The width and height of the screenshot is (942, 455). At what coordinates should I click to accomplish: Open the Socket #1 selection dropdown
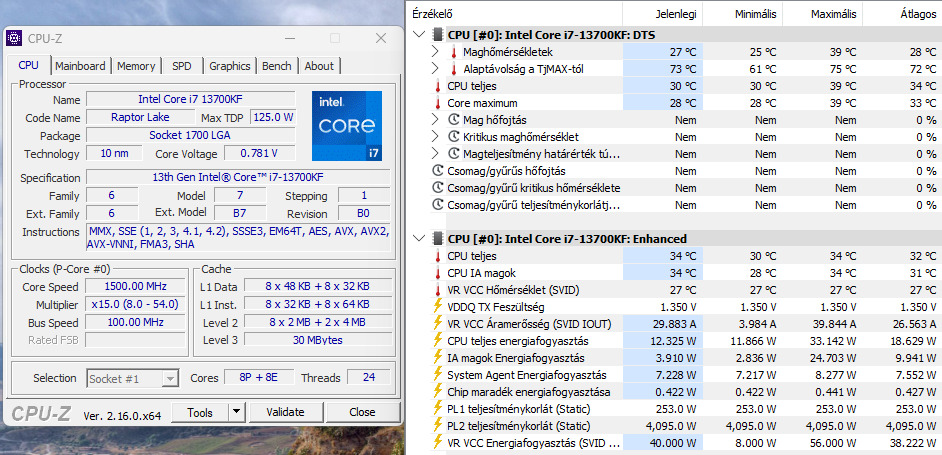tap(171, 378)
